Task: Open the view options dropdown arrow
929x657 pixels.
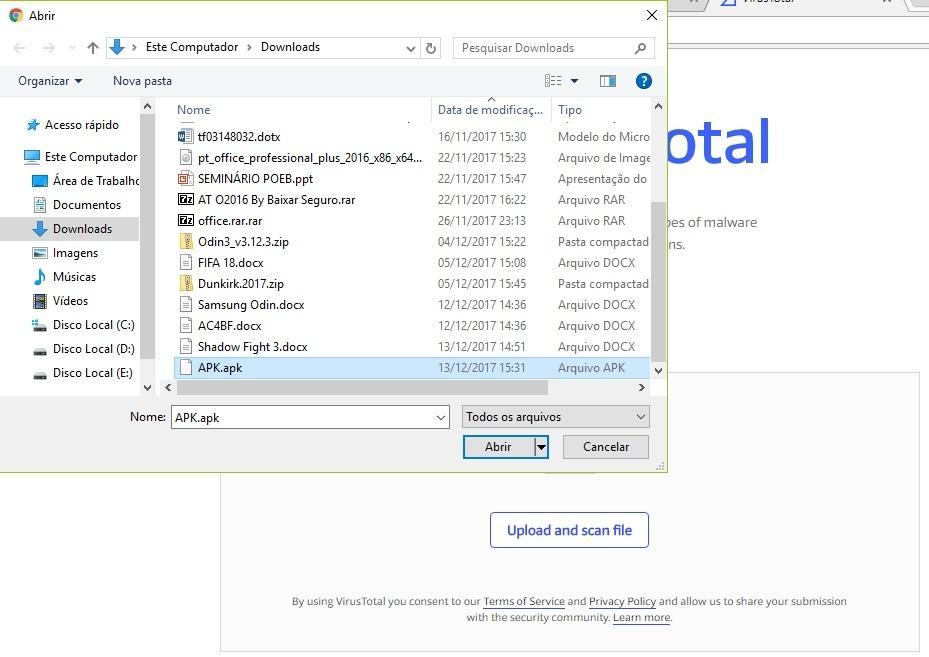Action: click(574, 81)
